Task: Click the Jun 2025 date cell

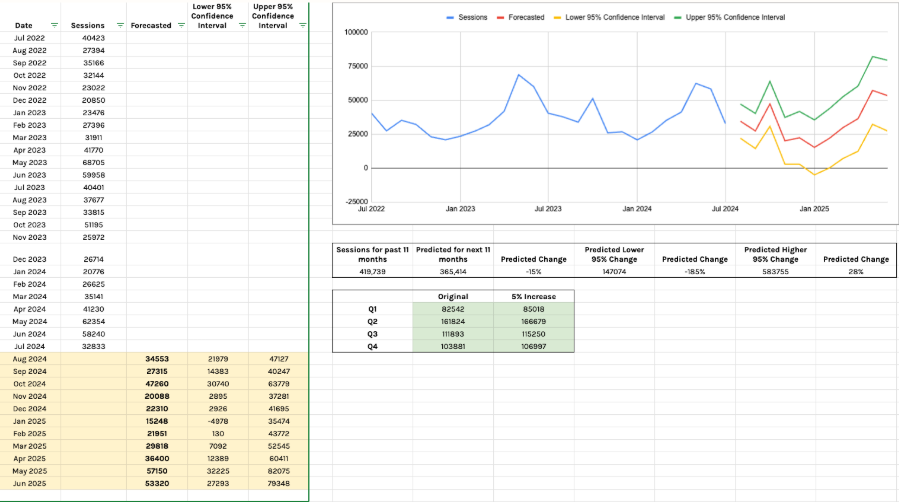Action: [30, 484]
